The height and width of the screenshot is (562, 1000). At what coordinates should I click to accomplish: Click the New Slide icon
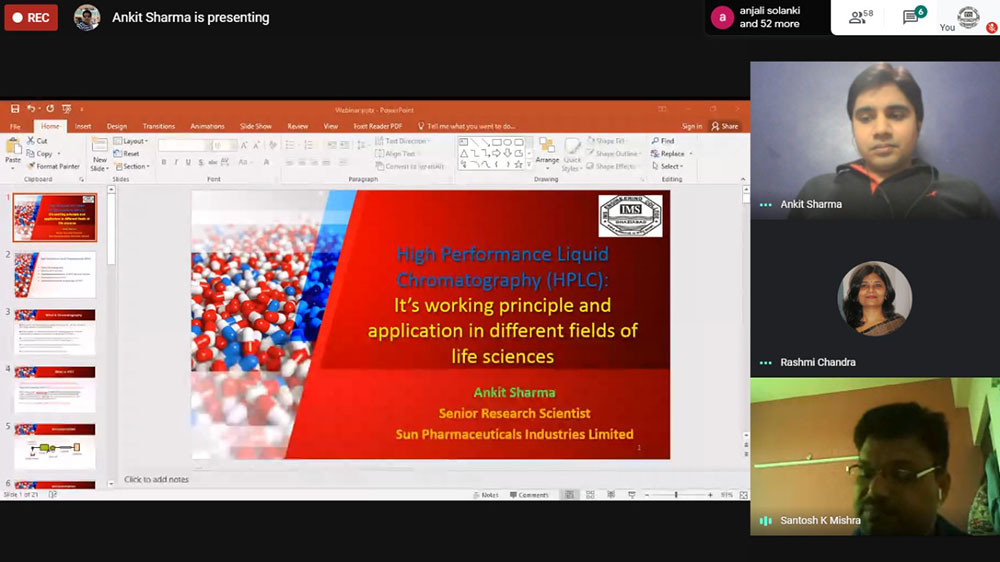(100, 152)
